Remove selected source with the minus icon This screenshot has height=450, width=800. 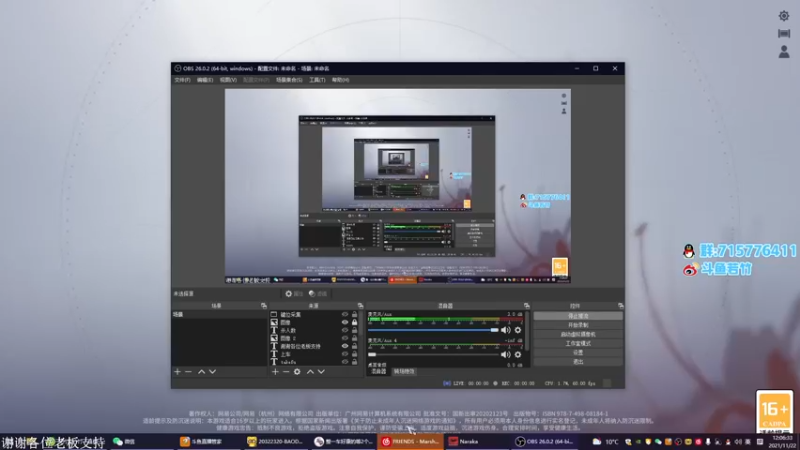286,371
